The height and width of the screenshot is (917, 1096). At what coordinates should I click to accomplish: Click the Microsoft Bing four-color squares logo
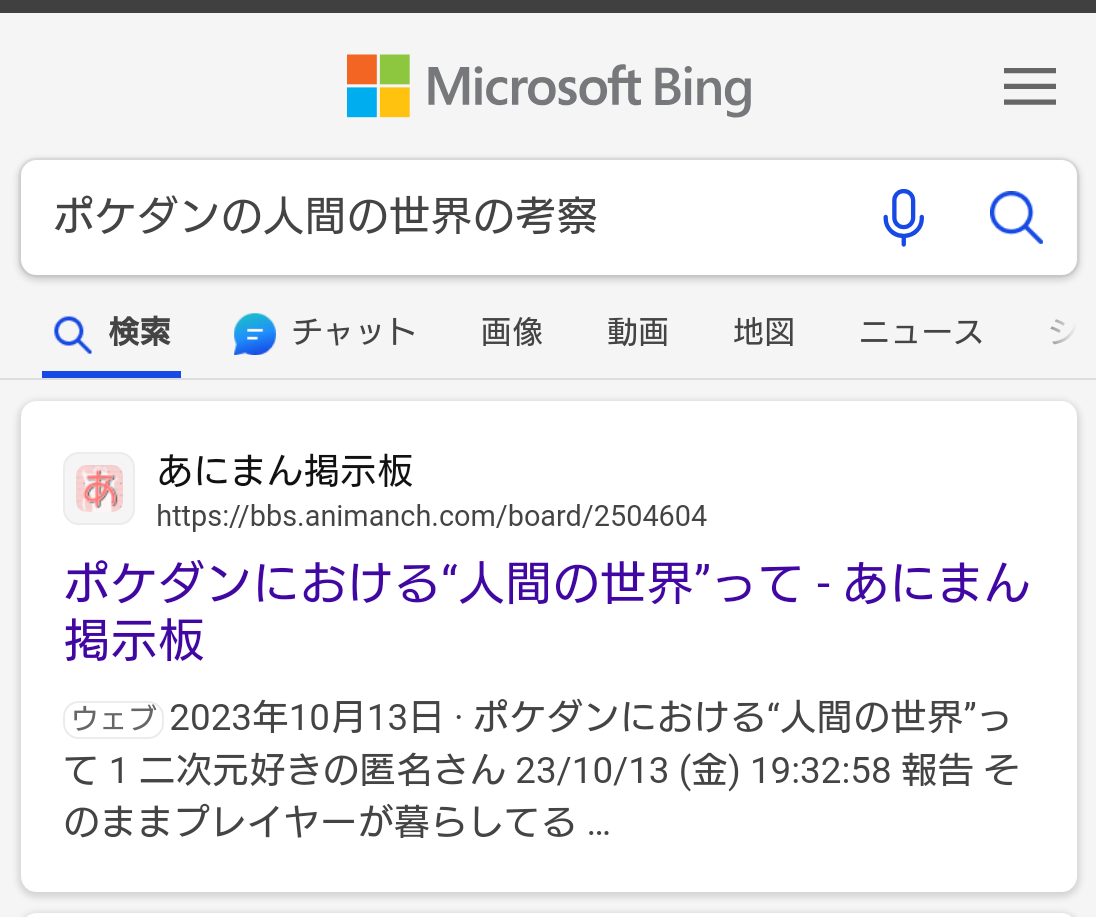pos(378,86)
